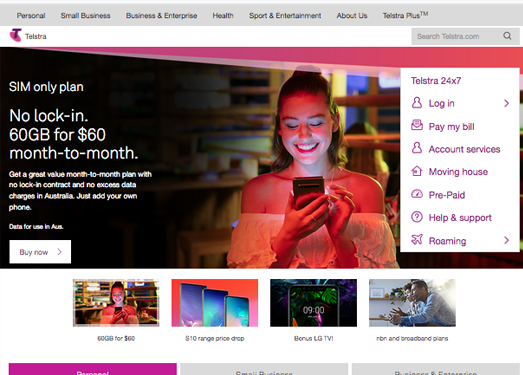Image resolution: width=523 pixels, height=375 pixels.
Task: Select the Business & Enterprise bottom tab
Action: tap(436, 369)
